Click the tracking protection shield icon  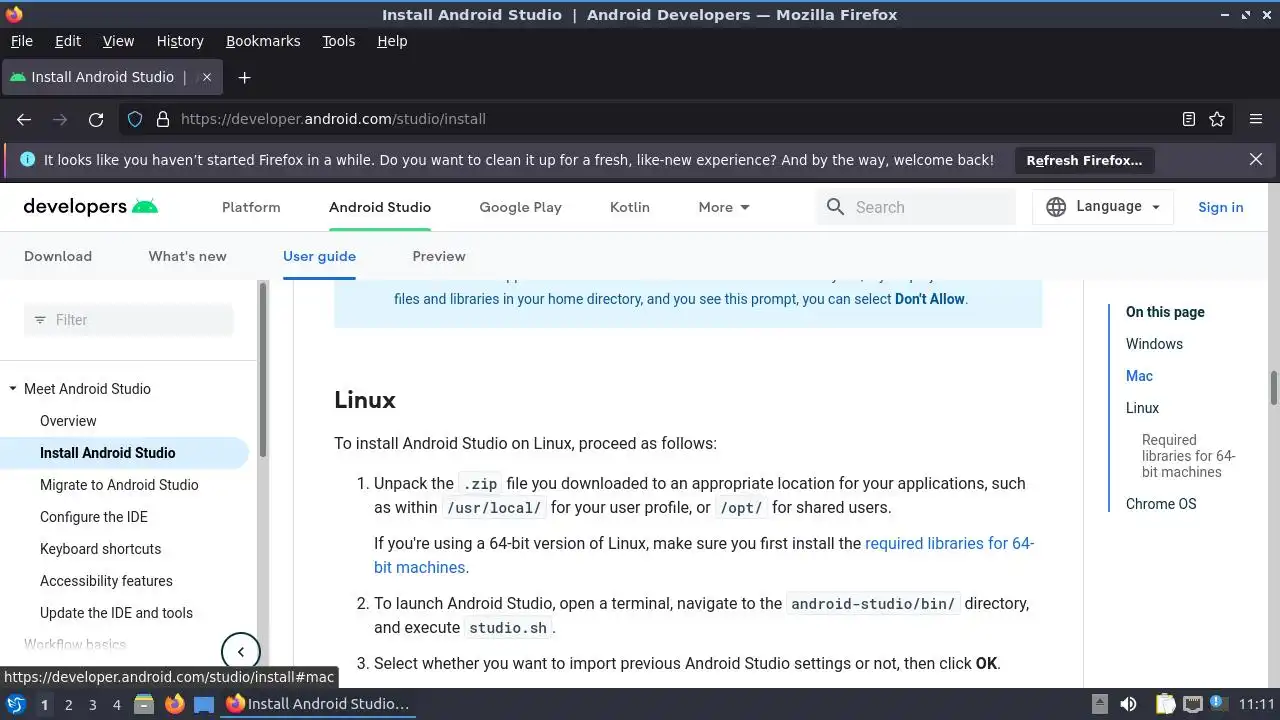click(135, 119)
